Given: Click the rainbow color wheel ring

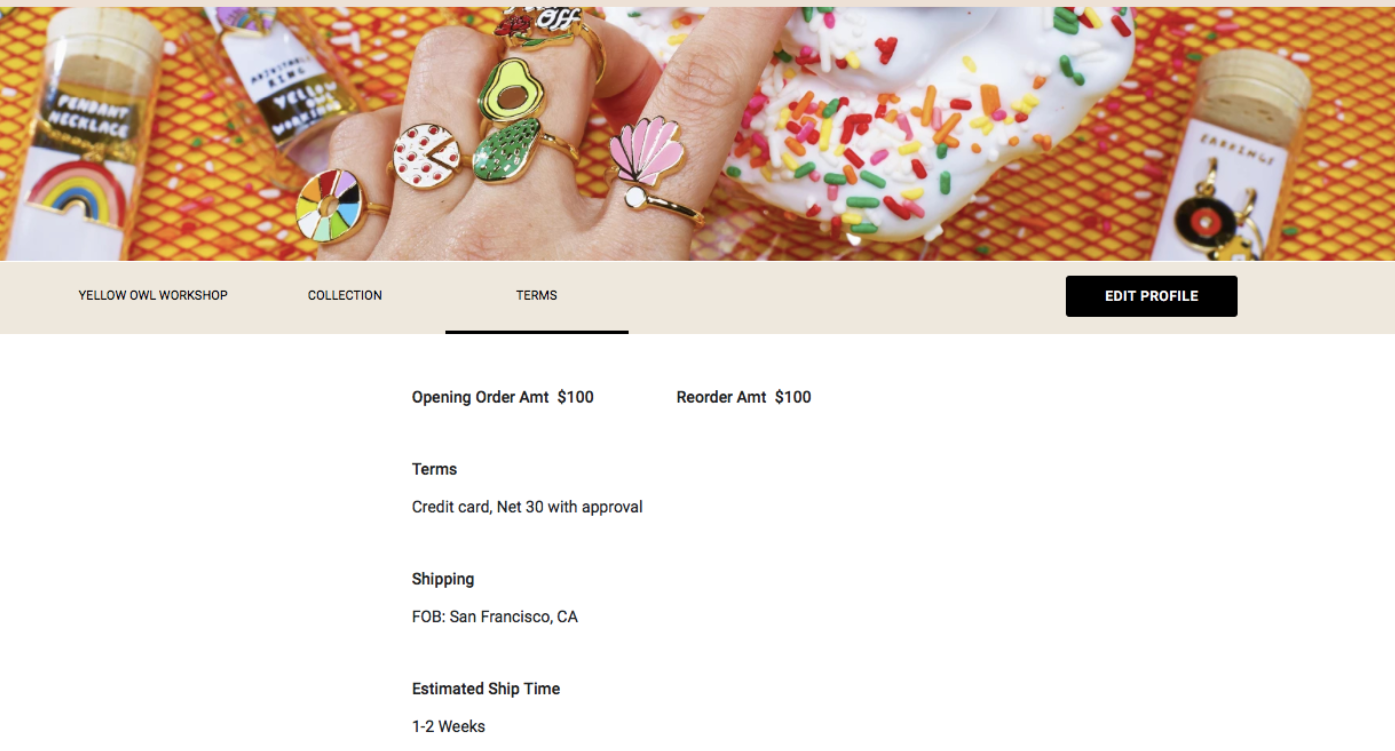Looking at the screenshot, I should (x=328, y=206).
